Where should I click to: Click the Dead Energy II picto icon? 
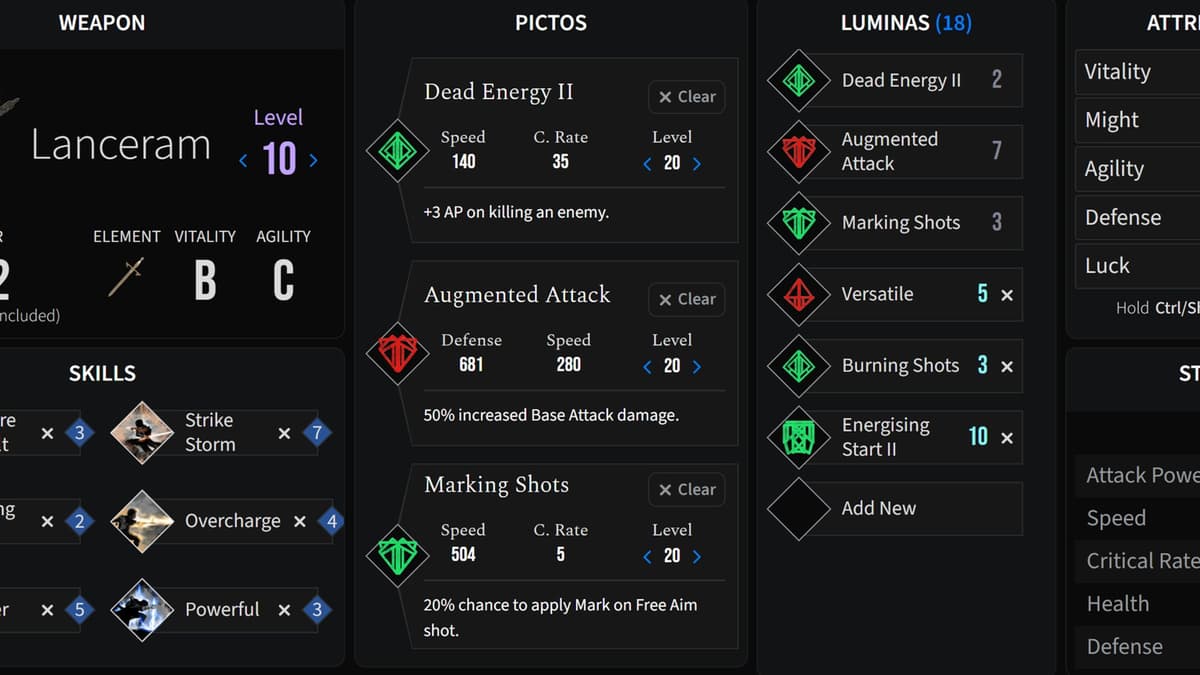pos(398,151)
